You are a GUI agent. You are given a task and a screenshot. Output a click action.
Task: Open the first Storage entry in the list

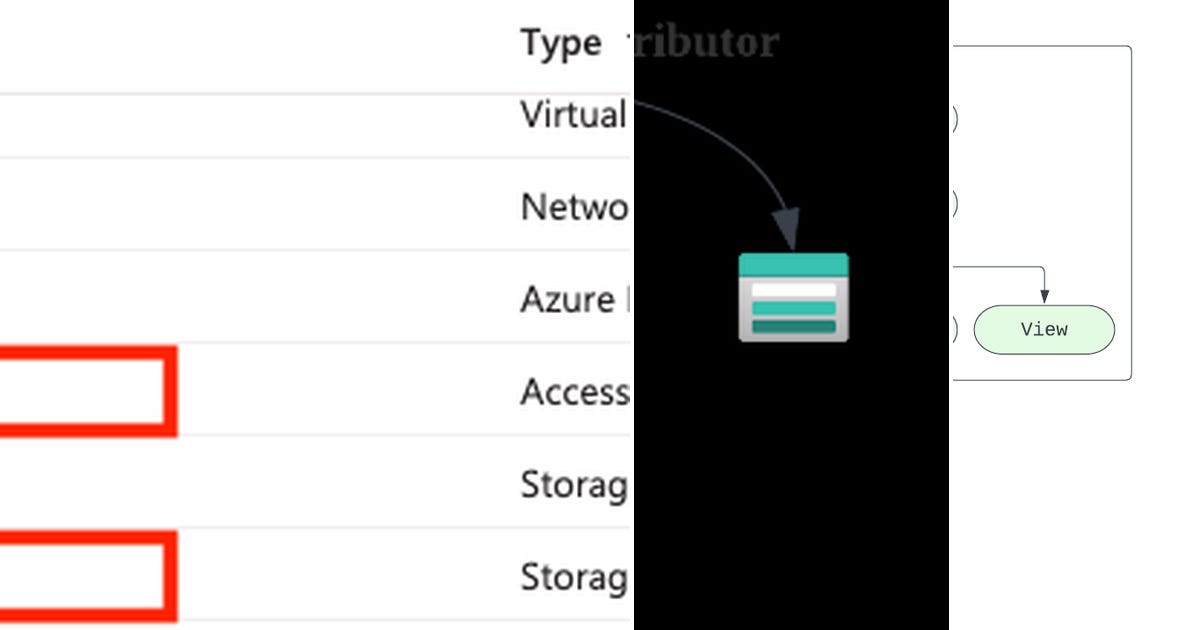coord(572,485)
